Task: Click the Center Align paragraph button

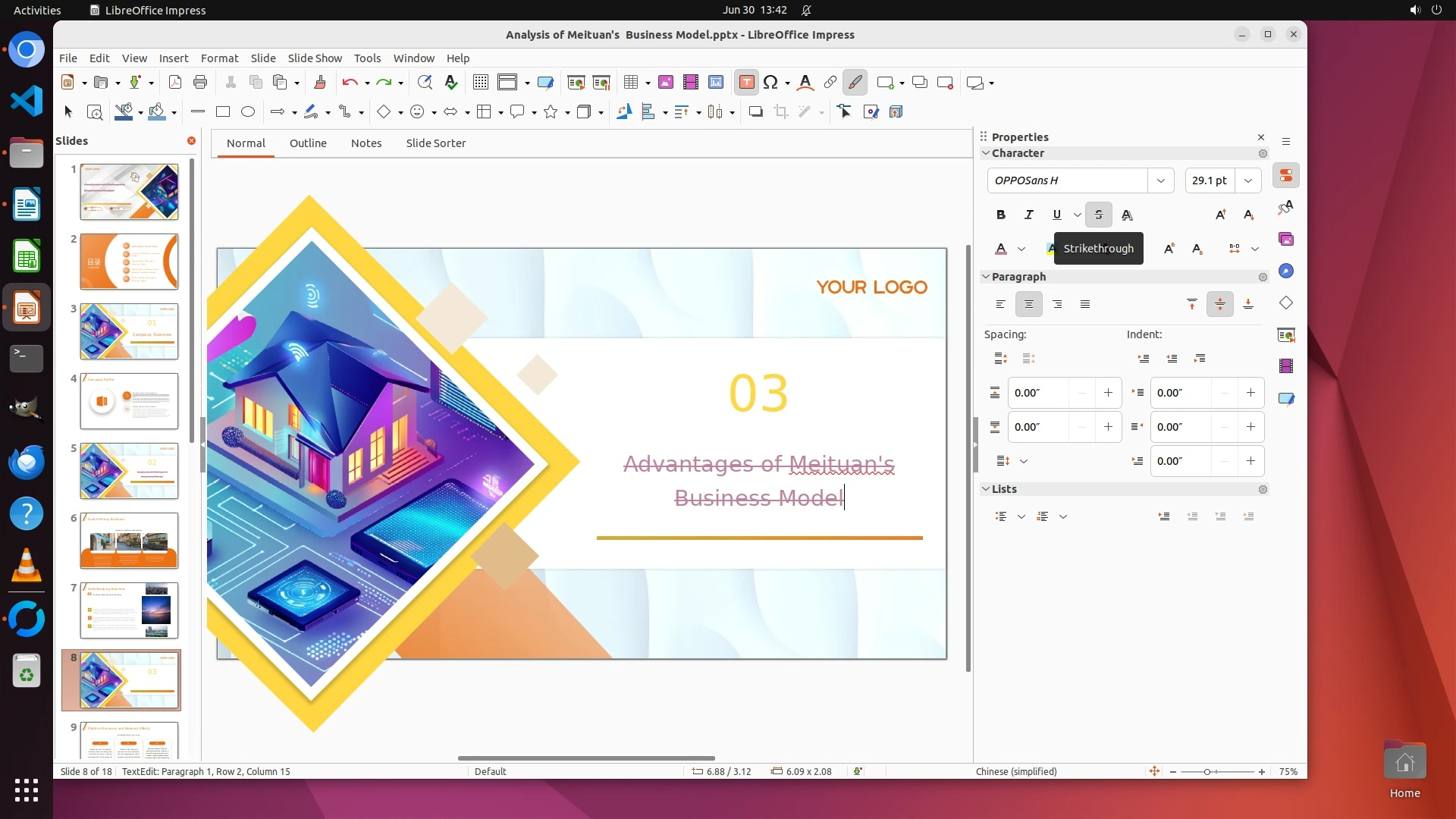Action: click(1028, 304)
